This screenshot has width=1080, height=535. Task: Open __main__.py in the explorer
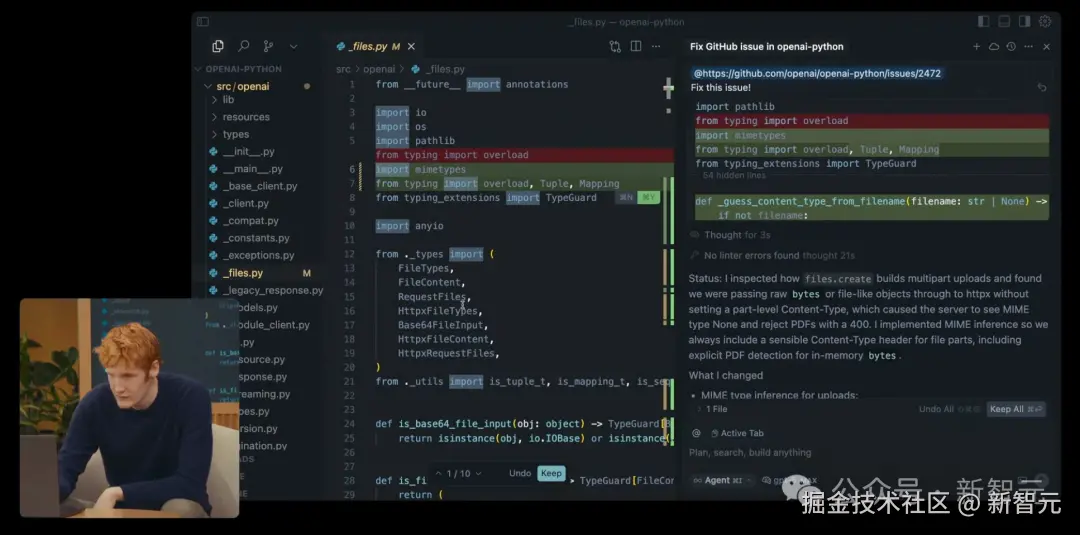(252, 169)
